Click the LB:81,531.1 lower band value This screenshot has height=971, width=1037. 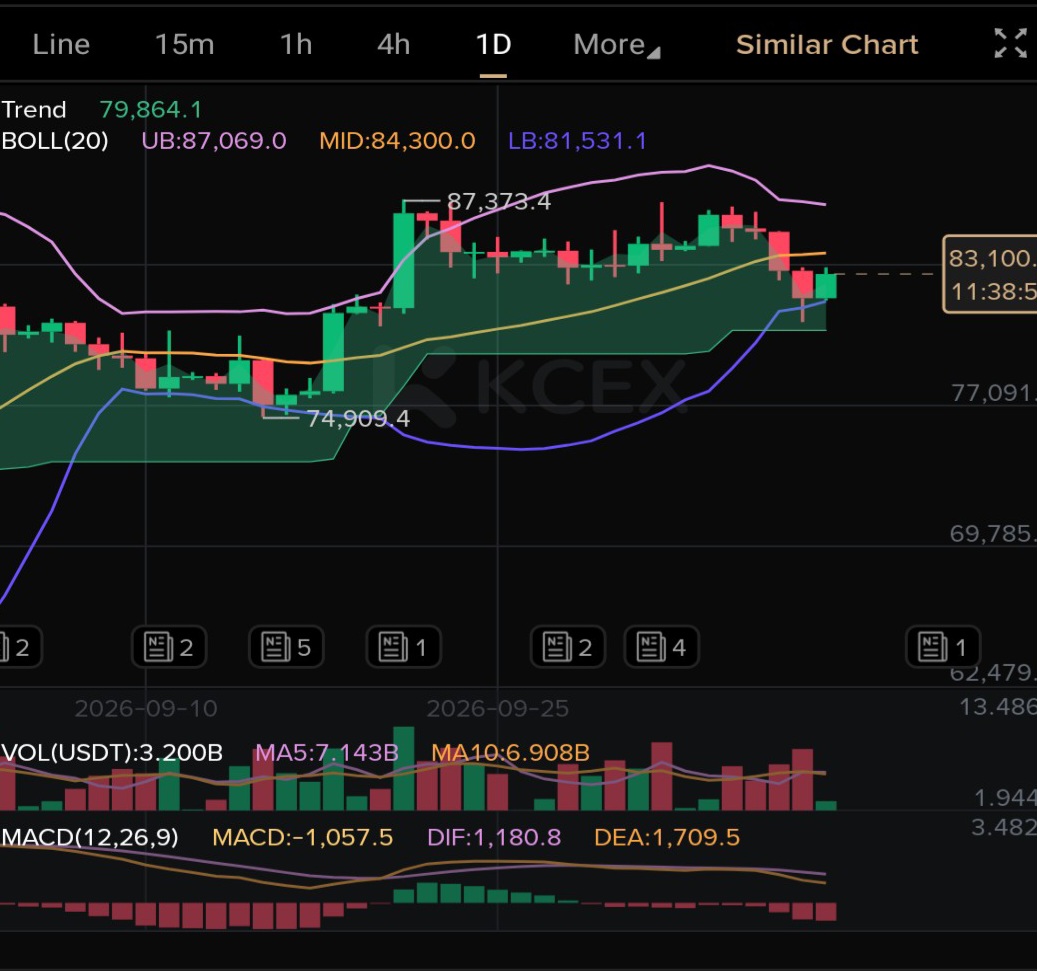coord(577,140)
